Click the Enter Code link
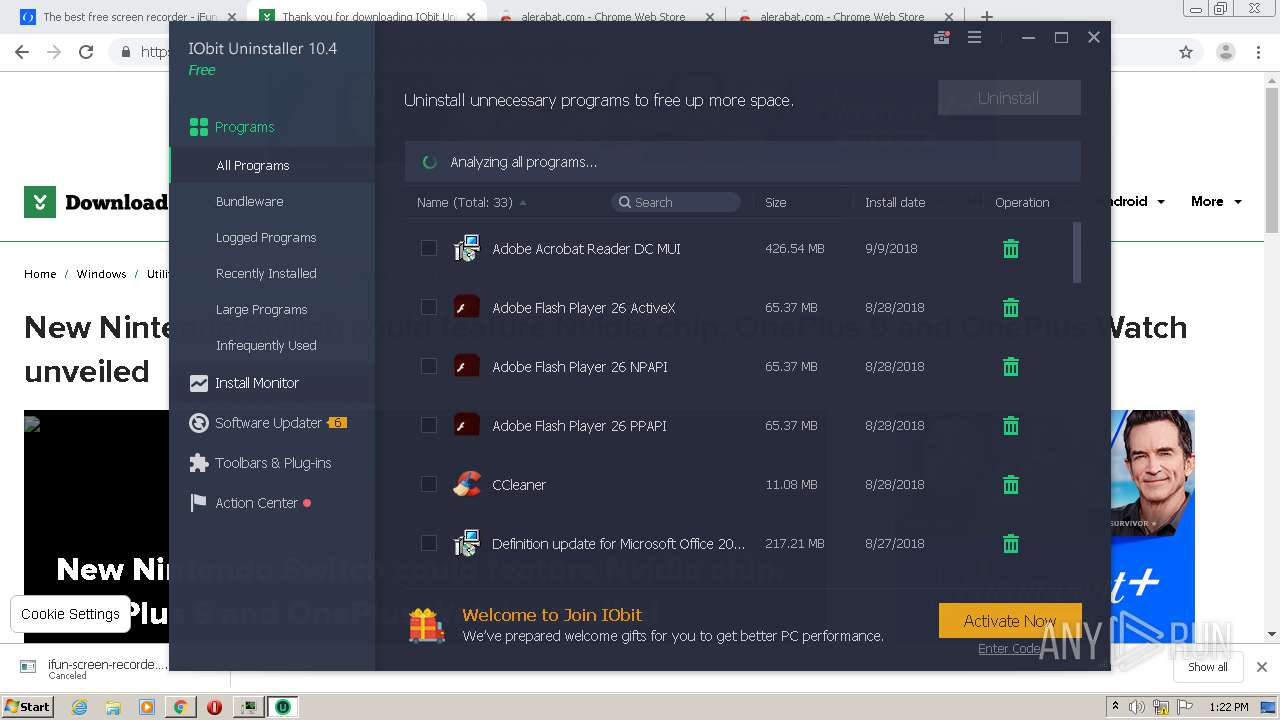The height and width of the screenshot is (720, 1280). 1009,649
